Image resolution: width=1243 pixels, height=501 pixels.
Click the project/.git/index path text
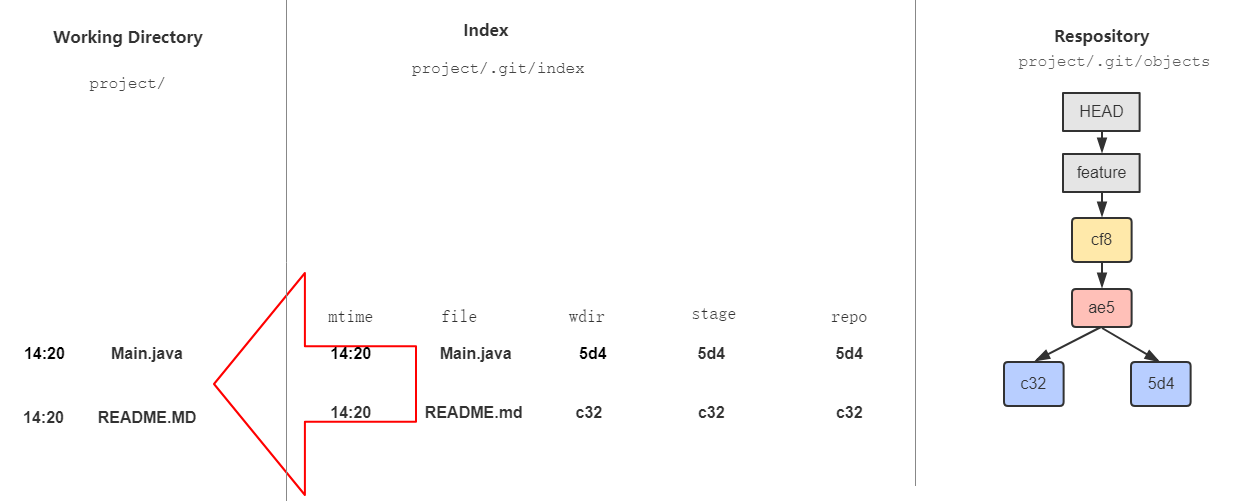pos(498,69)
